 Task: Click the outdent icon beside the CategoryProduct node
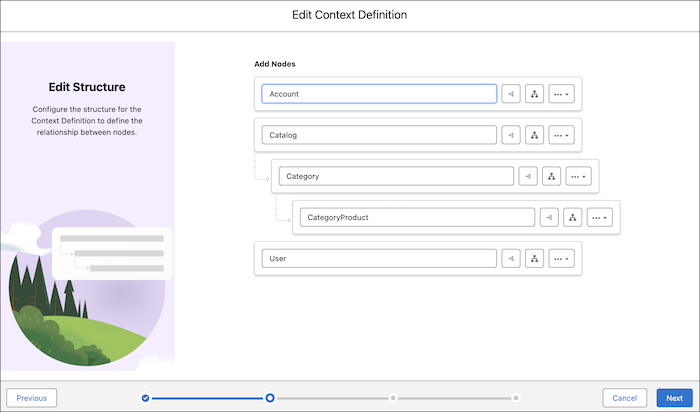(549, 217)
